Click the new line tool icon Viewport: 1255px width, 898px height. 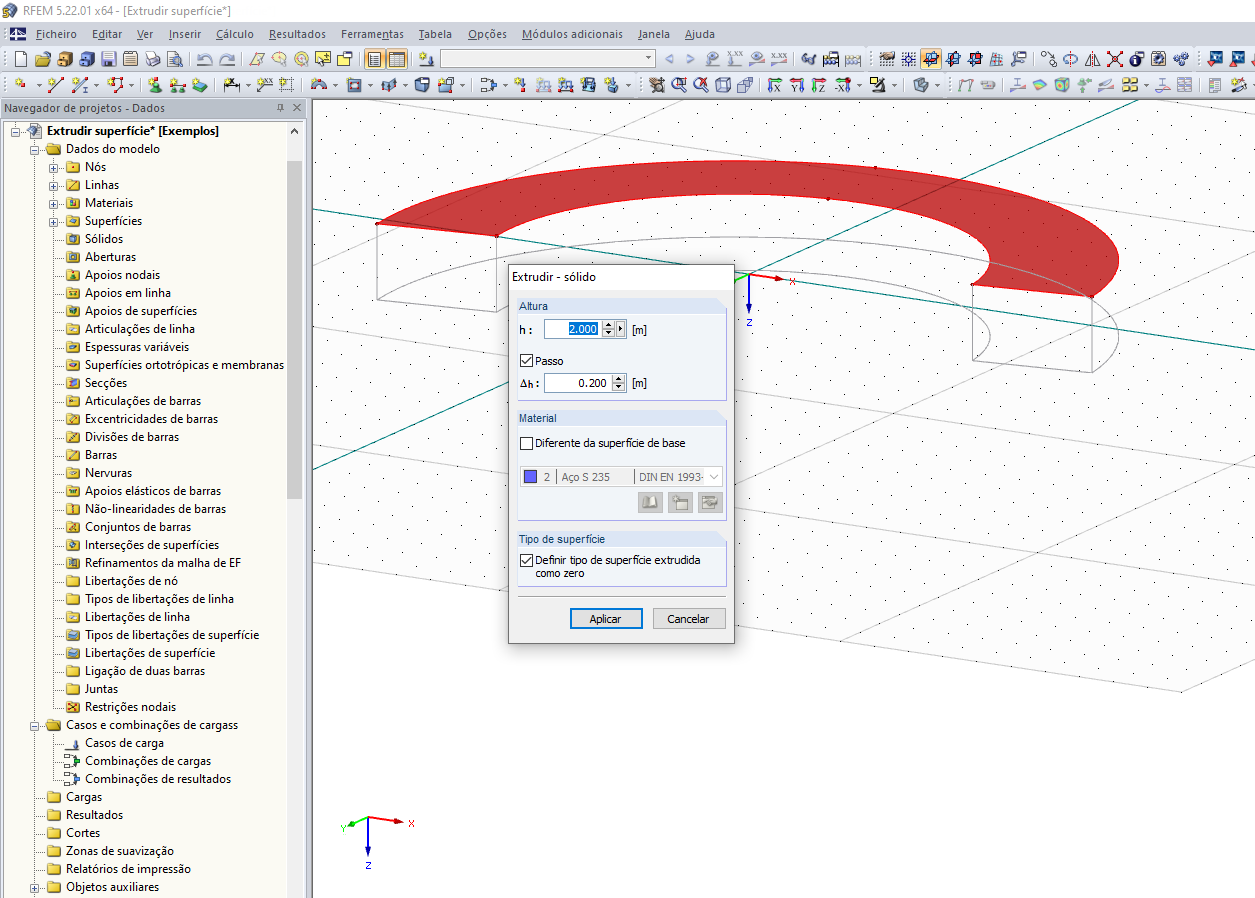[x=55, y=85]
